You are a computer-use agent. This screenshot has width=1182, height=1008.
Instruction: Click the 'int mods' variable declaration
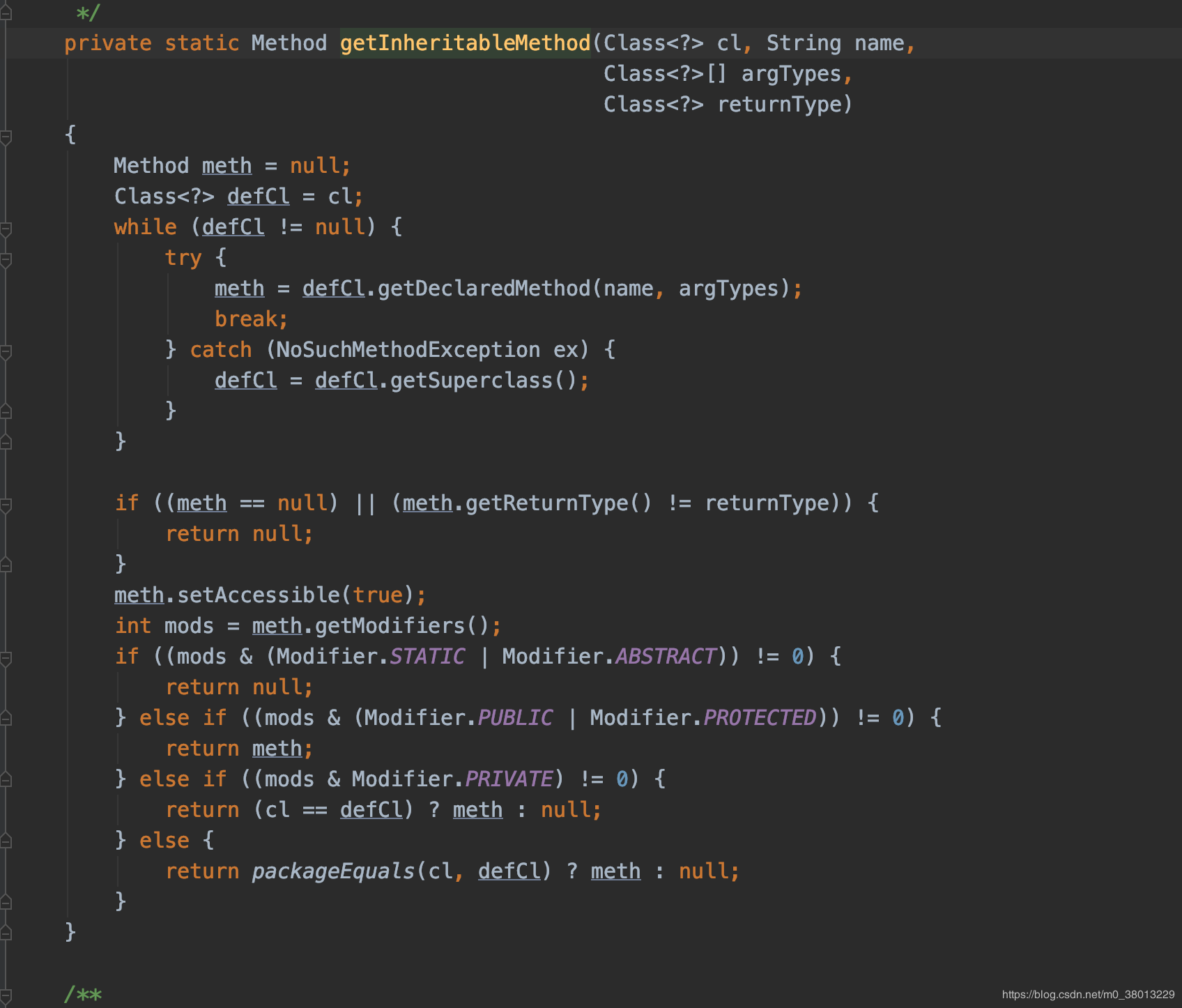click(x=164, y=626)
